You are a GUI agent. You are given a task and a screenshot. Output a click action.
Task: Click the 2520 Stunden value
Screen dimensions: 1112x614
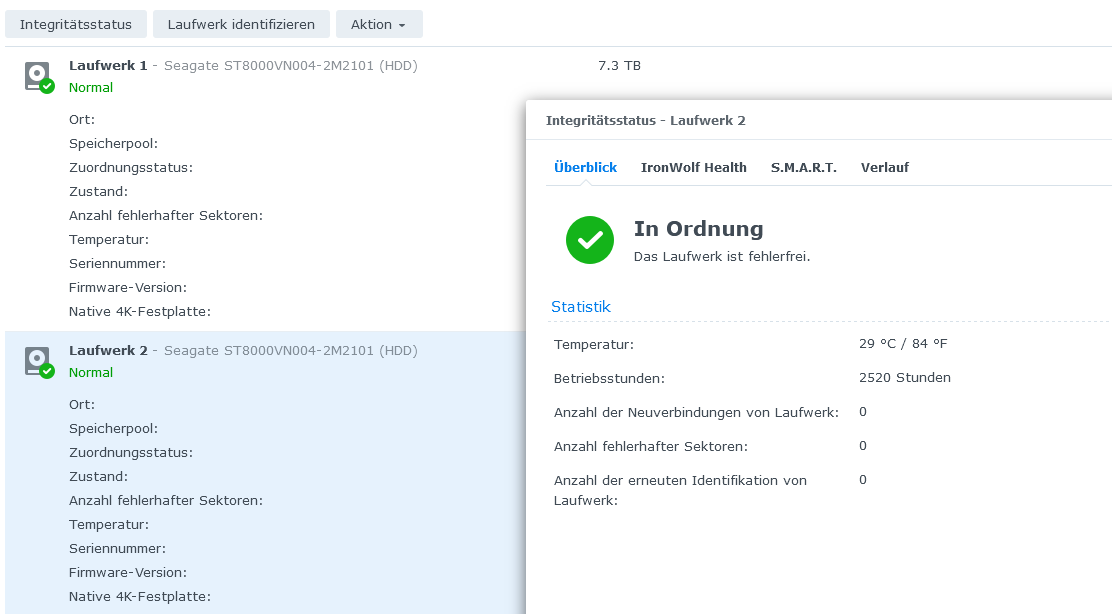[904, 378]
